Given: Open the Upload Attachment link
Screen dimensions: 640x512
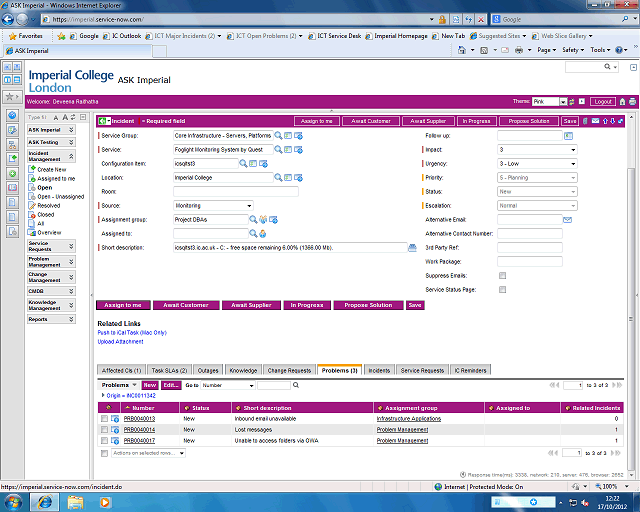Looking at the screenshot, I should [x=120, y=341].
